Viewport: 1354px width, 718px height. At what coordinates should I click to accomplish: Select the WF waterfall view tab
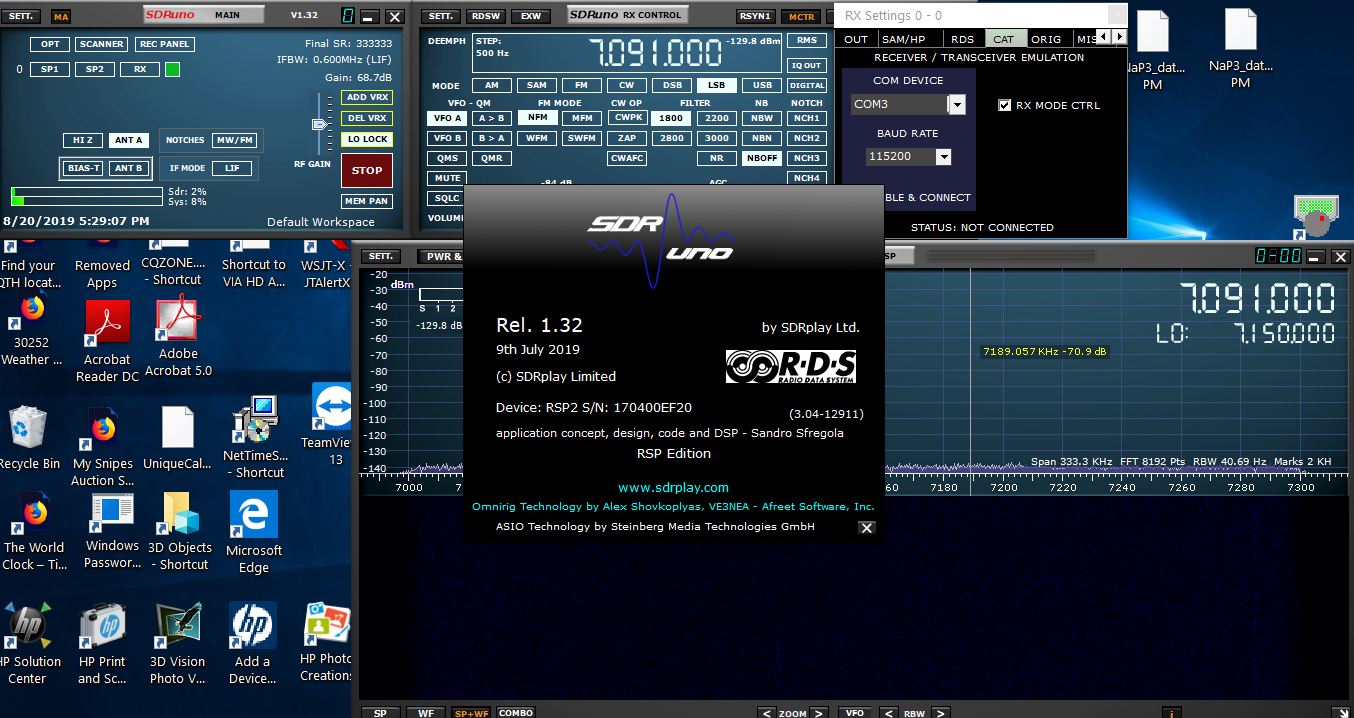[425, 713]
